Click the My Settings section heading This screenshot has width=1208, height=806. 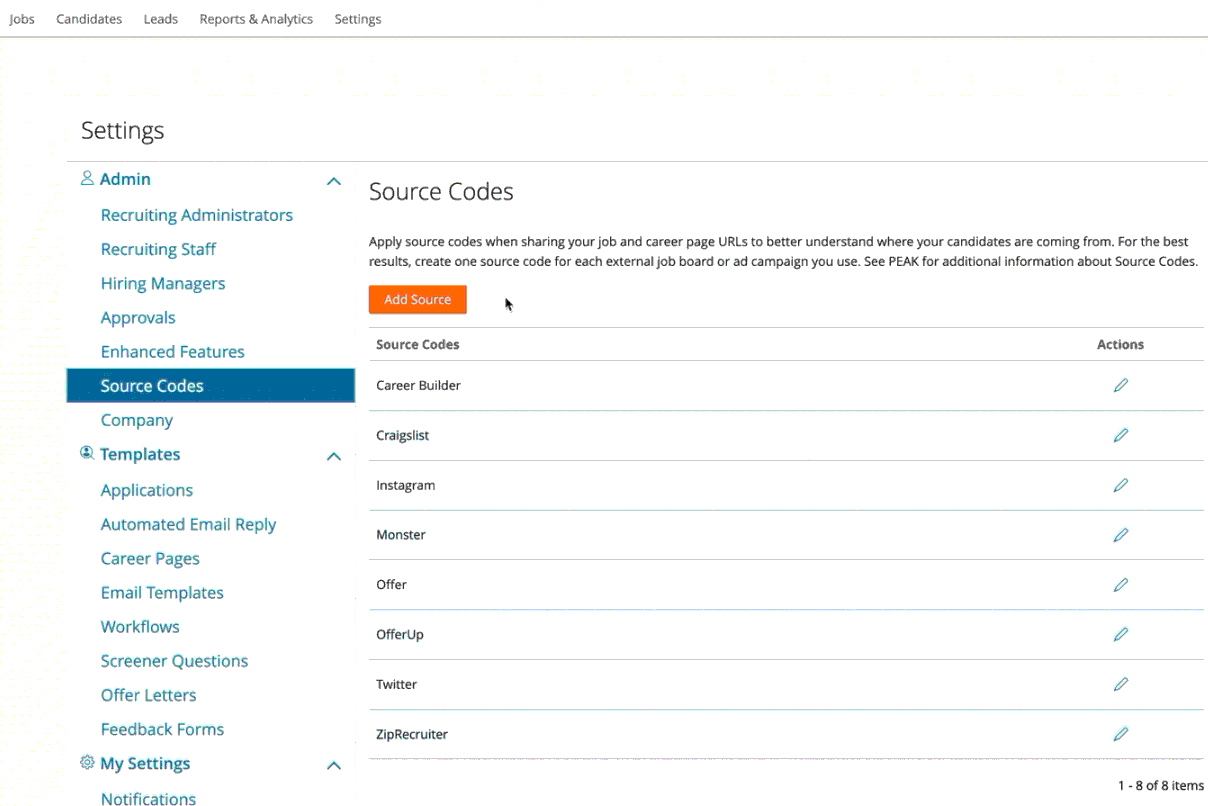(x=145, y=763)
